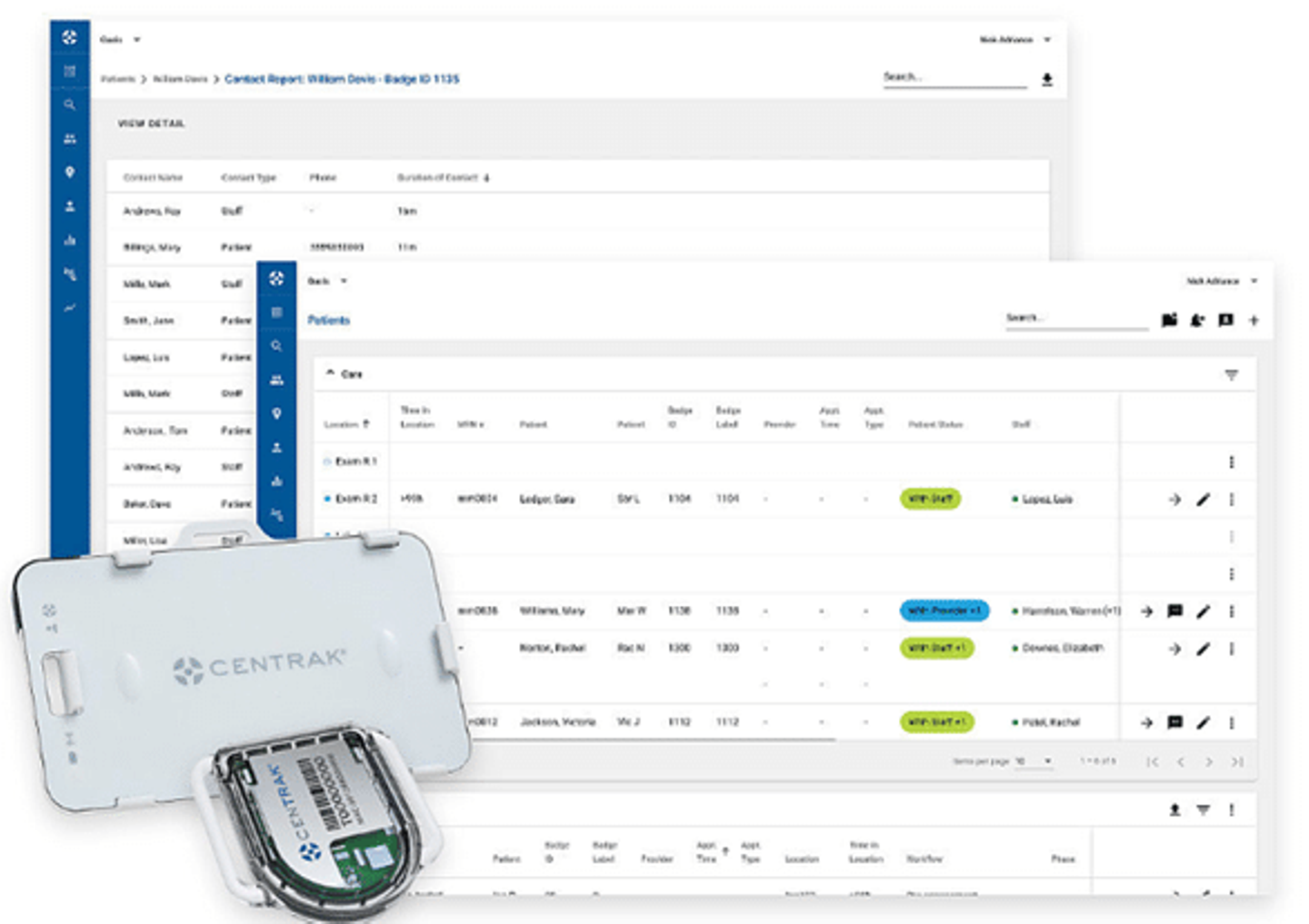Screen dimensions: 1309x924
Task: Select the Andrews, Roy contact row
Action: click(x=577, y=211)
